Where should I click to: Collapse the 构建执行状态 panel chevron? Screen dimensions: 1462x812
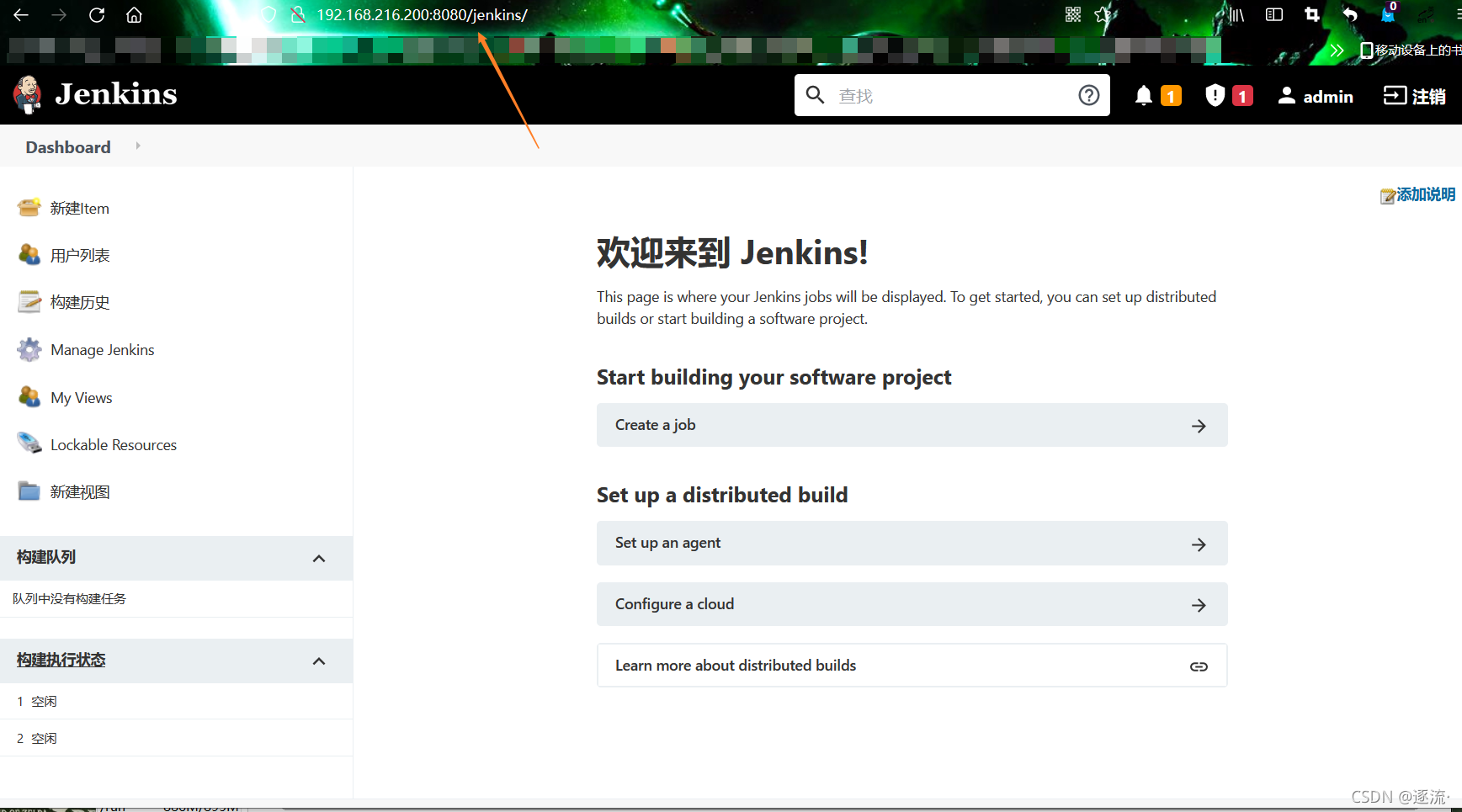[x=319, y=661]
